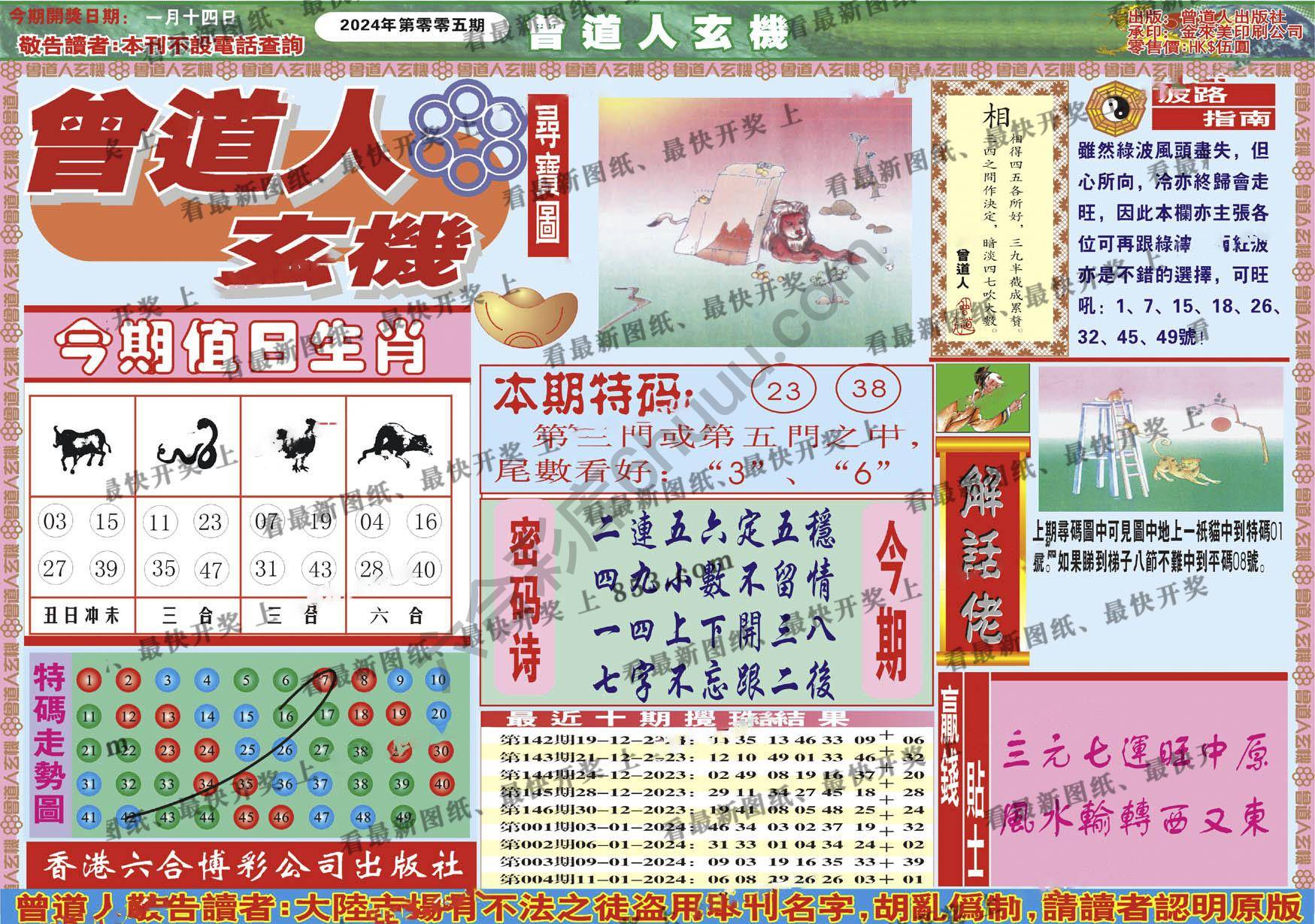
Task: Select circled special number 23
Action: coord(783,391)
